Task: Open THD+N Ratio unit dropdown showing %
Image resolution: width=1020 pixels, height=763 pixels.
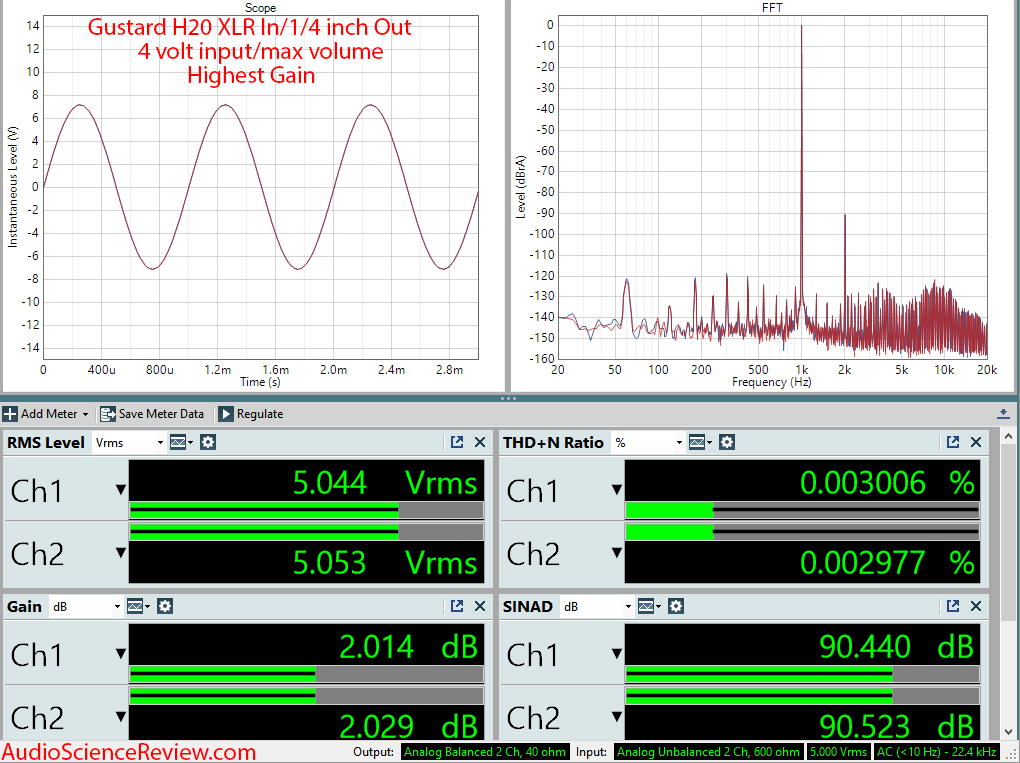Action: pyautogui.click(x=648, y=443)
